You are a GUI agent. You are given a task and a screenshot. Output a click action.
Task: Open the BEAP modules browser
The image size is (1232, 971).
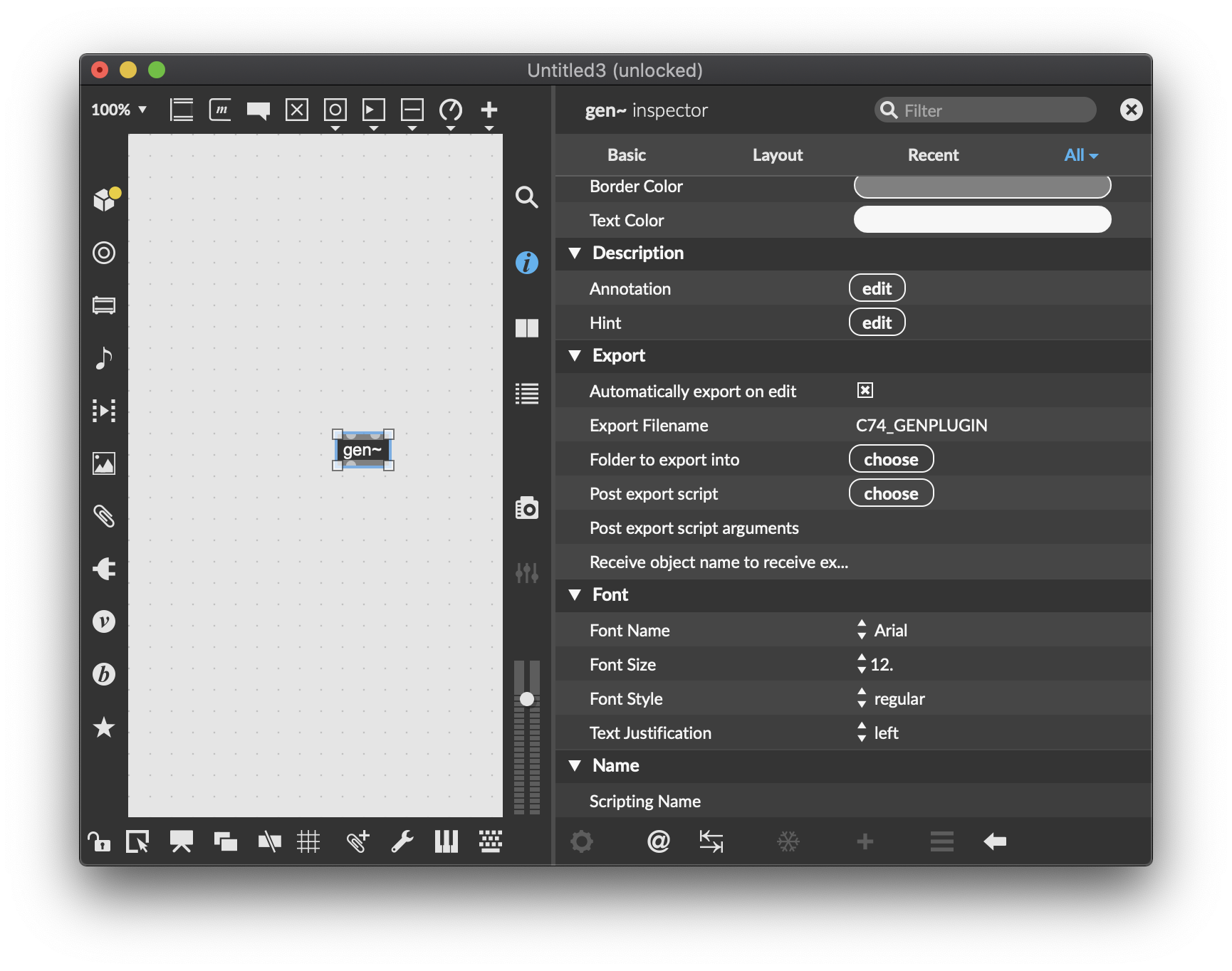coord(104,674)
